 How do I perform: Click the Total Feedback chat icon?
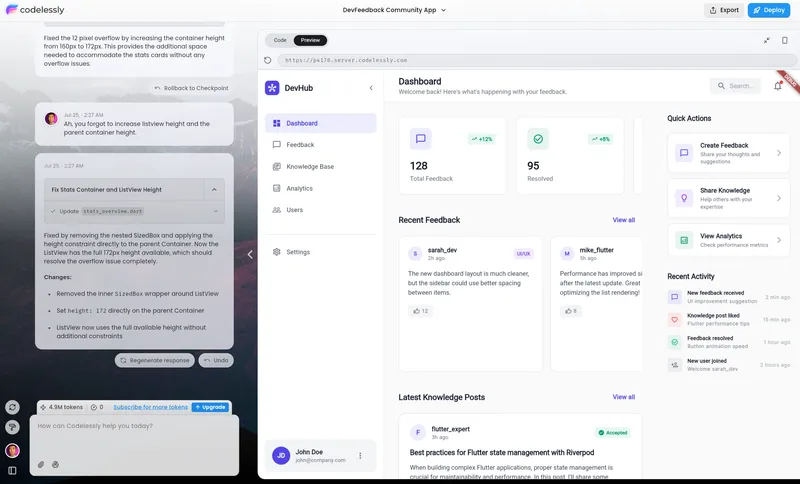coord(421,139)
